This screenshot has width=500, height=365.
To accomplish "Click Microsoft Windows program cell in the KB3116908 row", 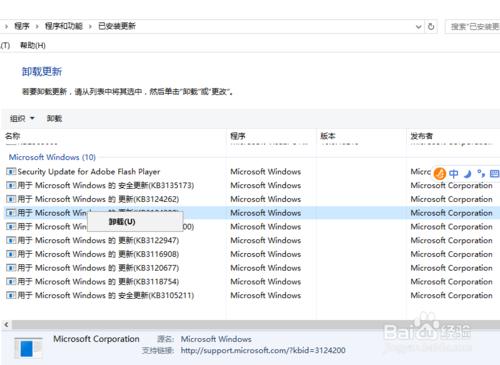I will (266, 254).
